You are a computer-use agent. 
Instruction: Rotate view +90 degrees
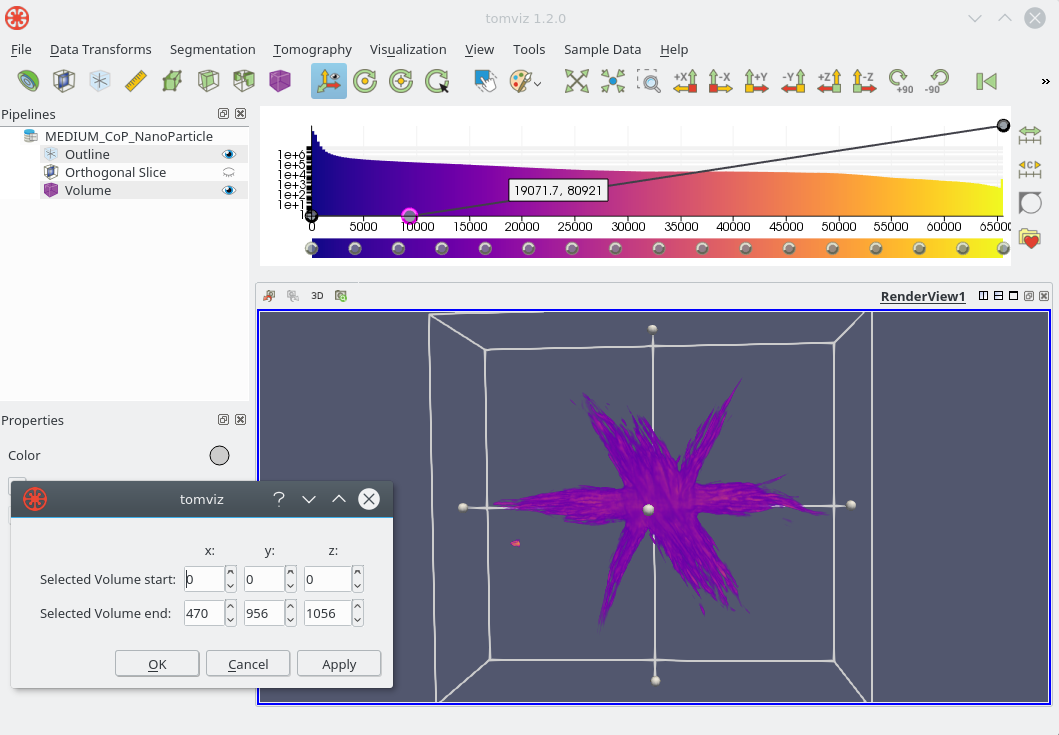tap(901, 81)
